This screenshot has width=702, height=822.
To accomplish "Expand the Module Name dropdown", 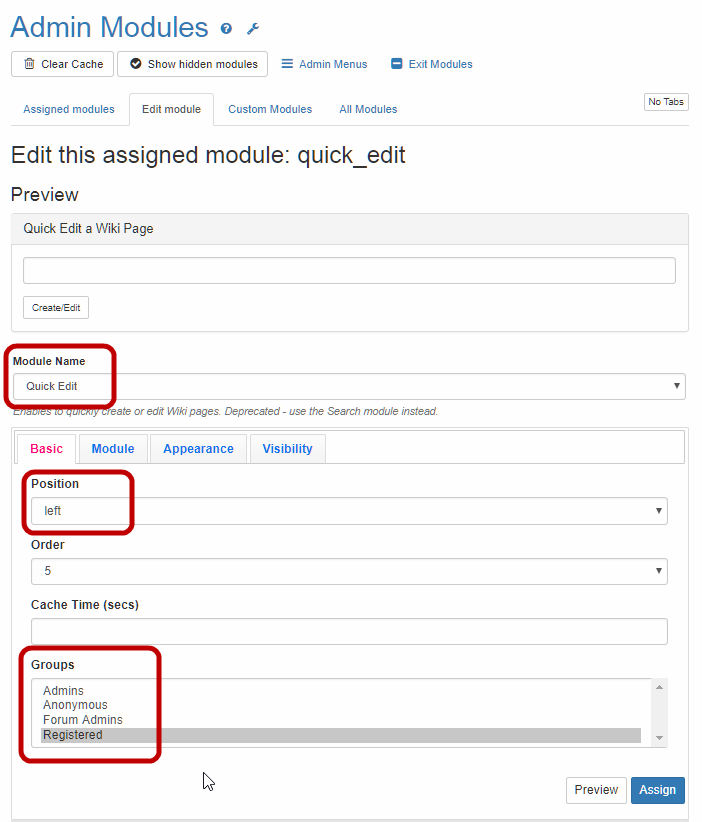I will pyautogui.click(x=349, y=386).
